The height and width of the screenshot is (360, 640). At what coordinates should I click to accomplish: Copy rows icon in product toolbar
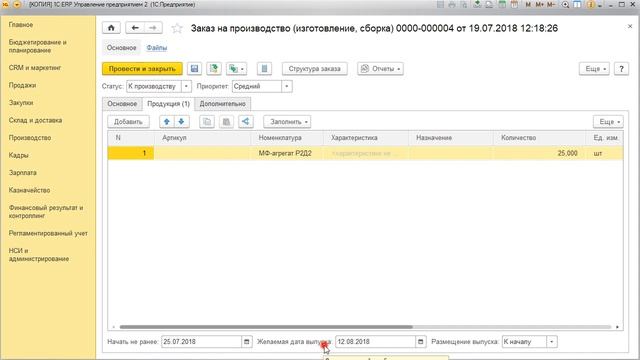pyautogui.click(x=207, y=122)
